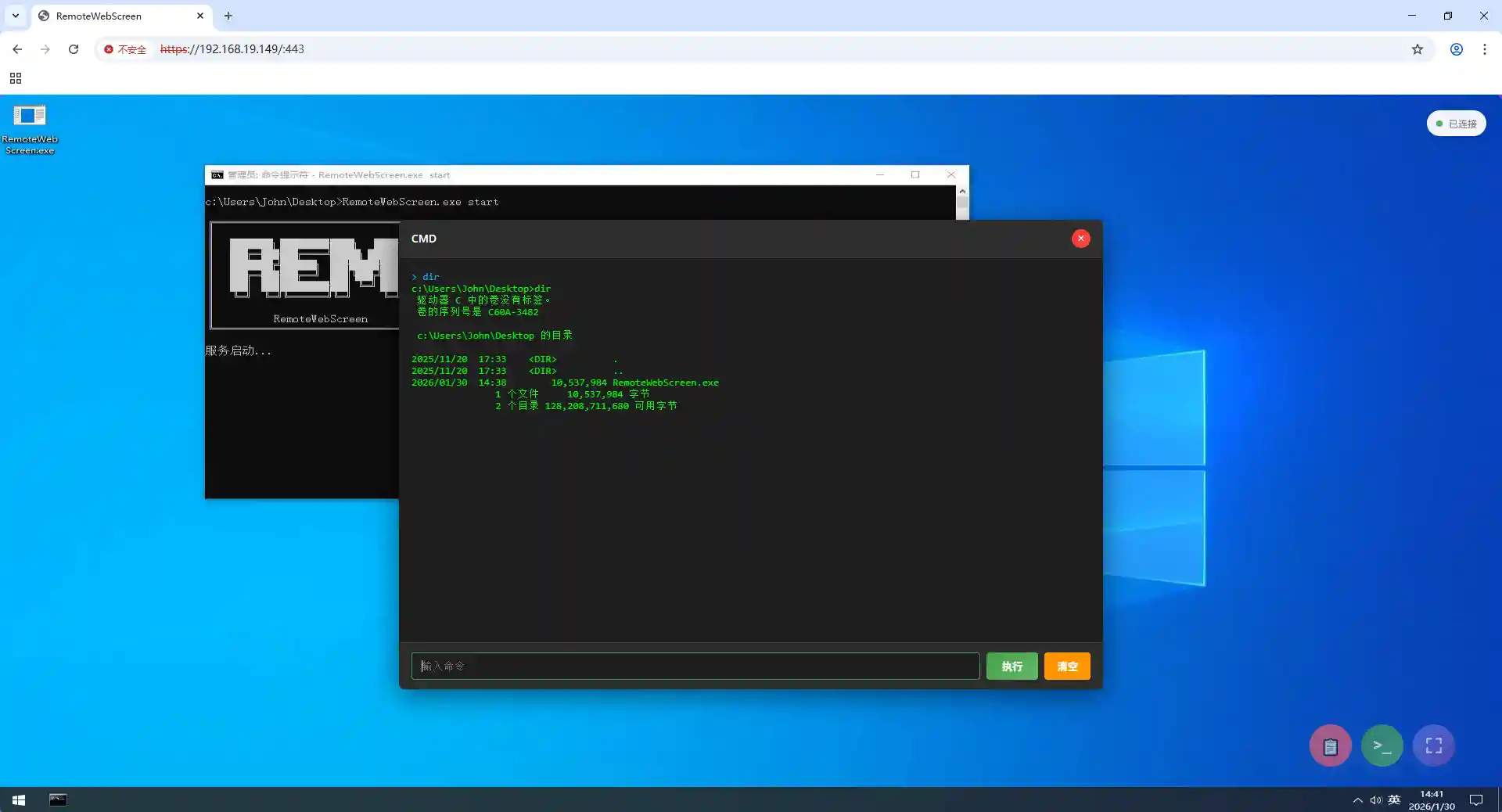The height and width of the screenshot is (812, 1502).
Task: Open the browser profile menu
Action: pos(1457,49)
